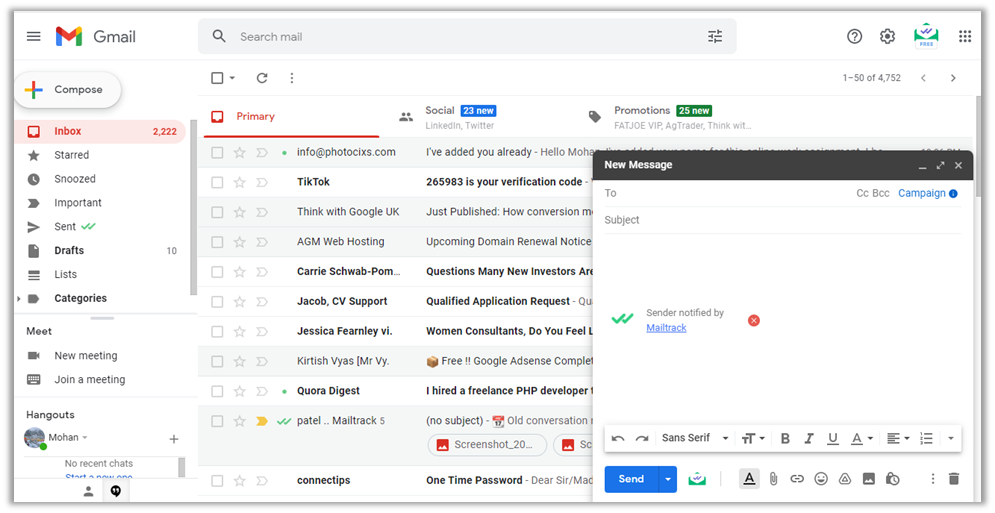
Task: Mark Quora Digest email as important
Action: pos(261,391)
